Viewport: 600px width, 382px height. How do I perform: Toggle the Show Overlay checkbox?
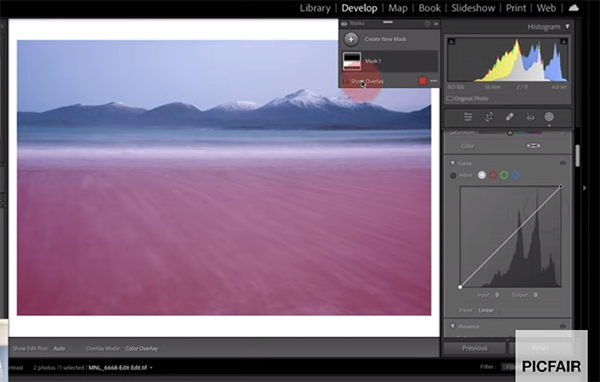345,81
